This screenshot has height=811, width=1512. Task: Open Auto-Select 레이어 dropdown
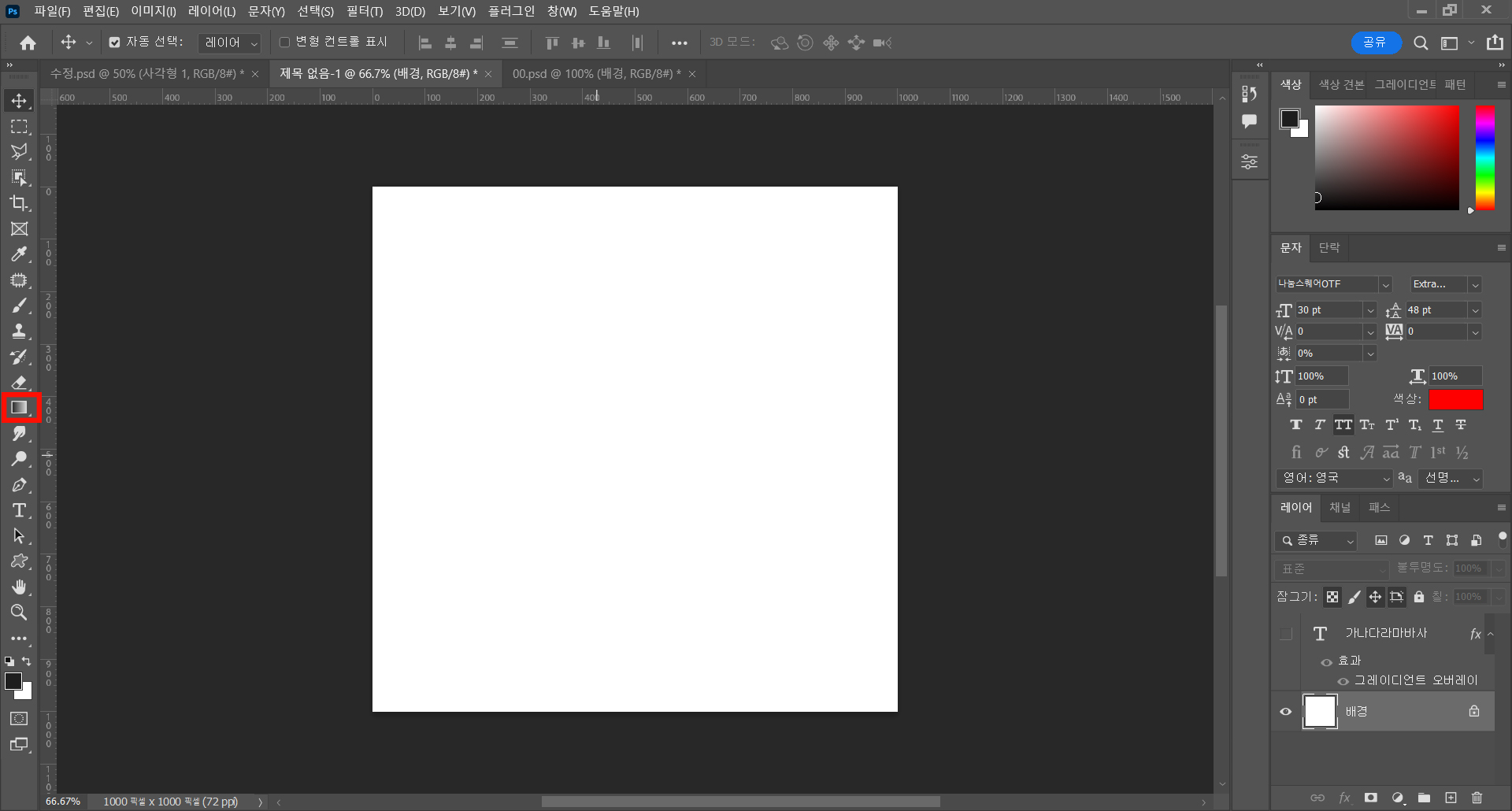coord(229,43)
